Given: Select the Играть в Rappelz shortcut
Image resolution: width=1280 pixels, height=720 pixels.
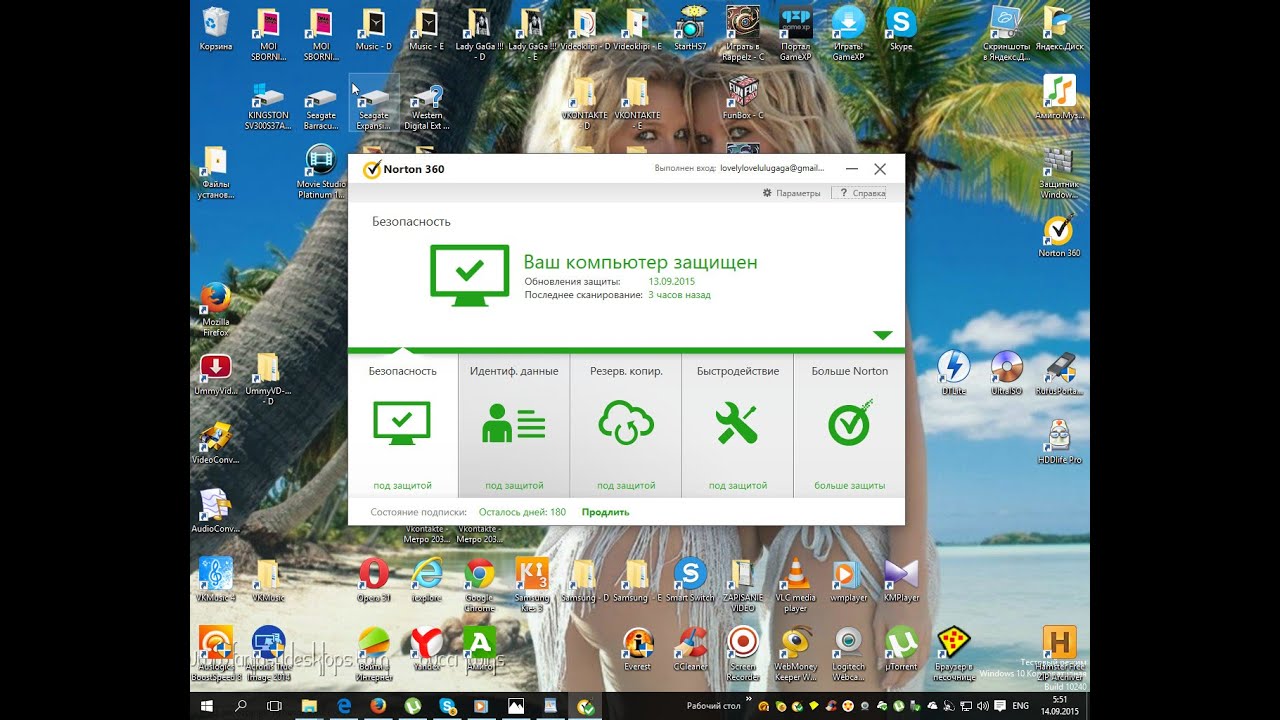Looking at the screenshot, I should [742, 33].
